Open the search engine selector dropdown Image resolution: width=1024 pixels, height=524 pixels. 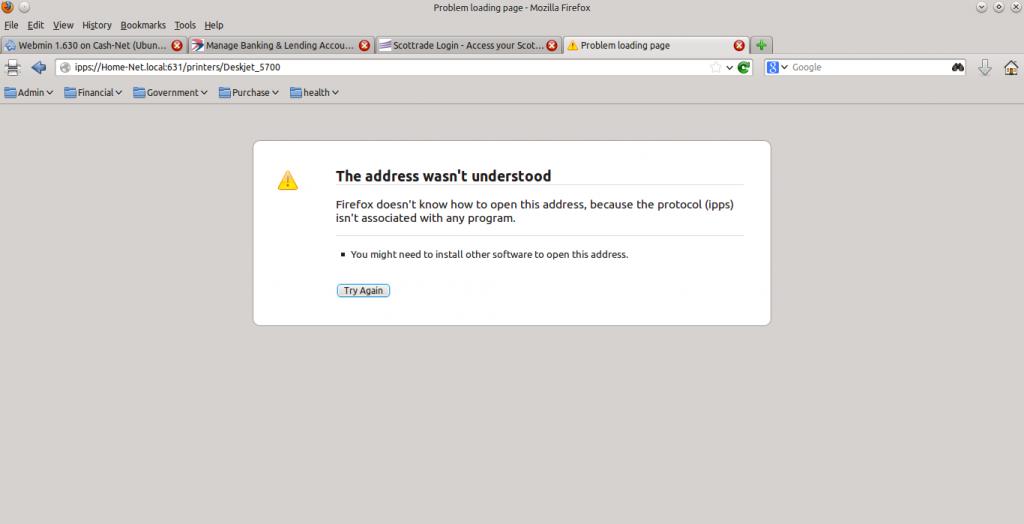[777, 68]
